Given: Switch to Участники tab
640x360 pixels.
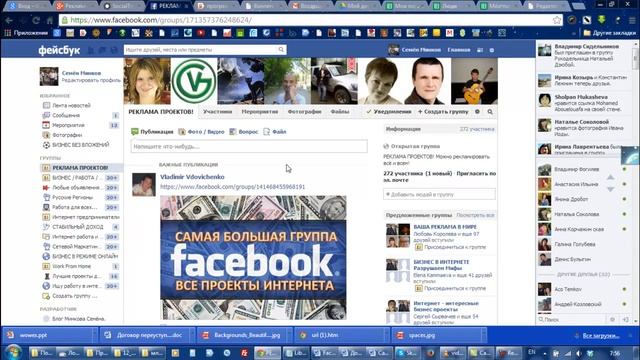Looking at the screenshot, I should pyautogui.click(x=217, y=111).
